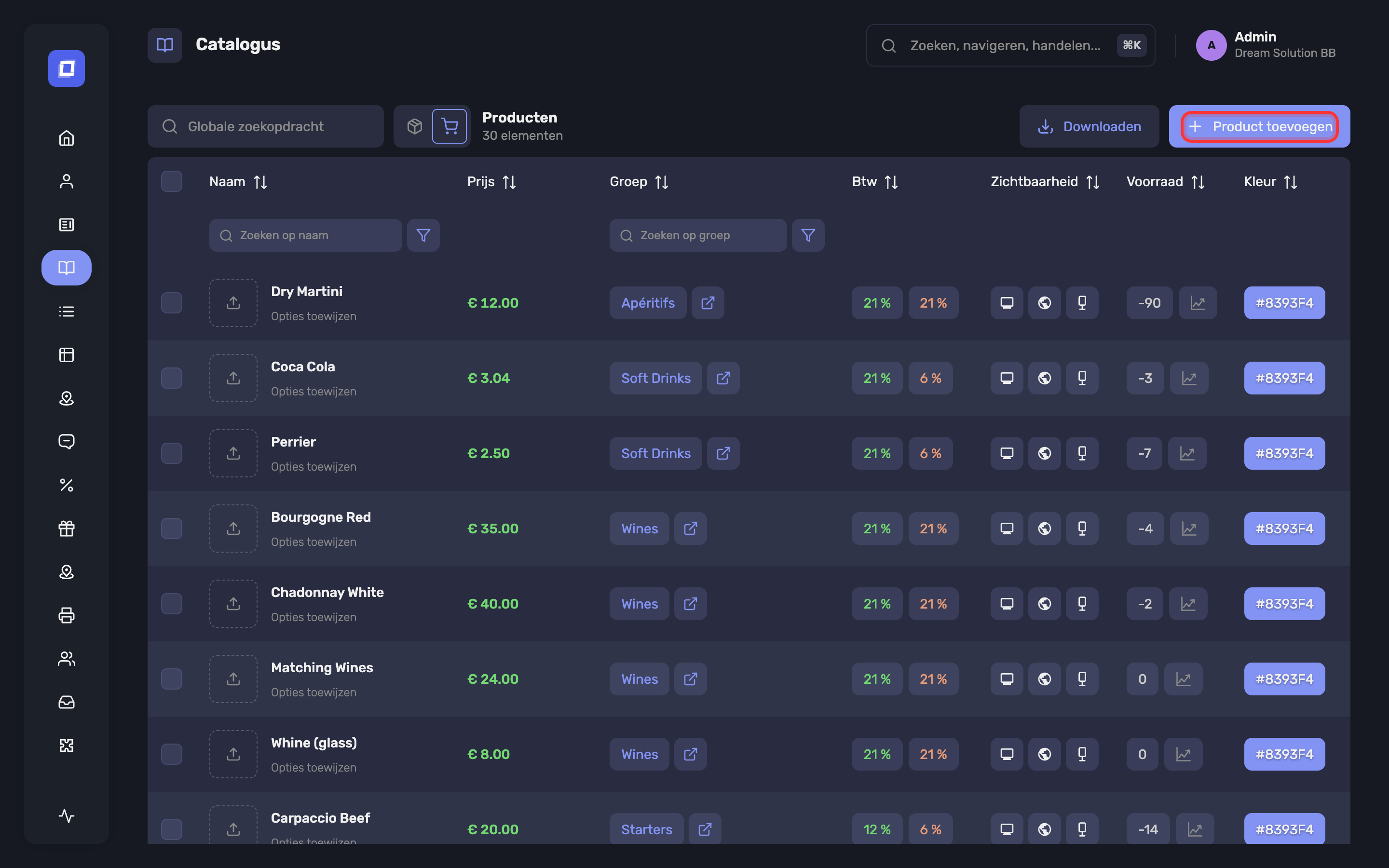The width and height of the screenshot is (1389, 868).
Task: Click Product toevoegen button
Action: click(1259, 126)
